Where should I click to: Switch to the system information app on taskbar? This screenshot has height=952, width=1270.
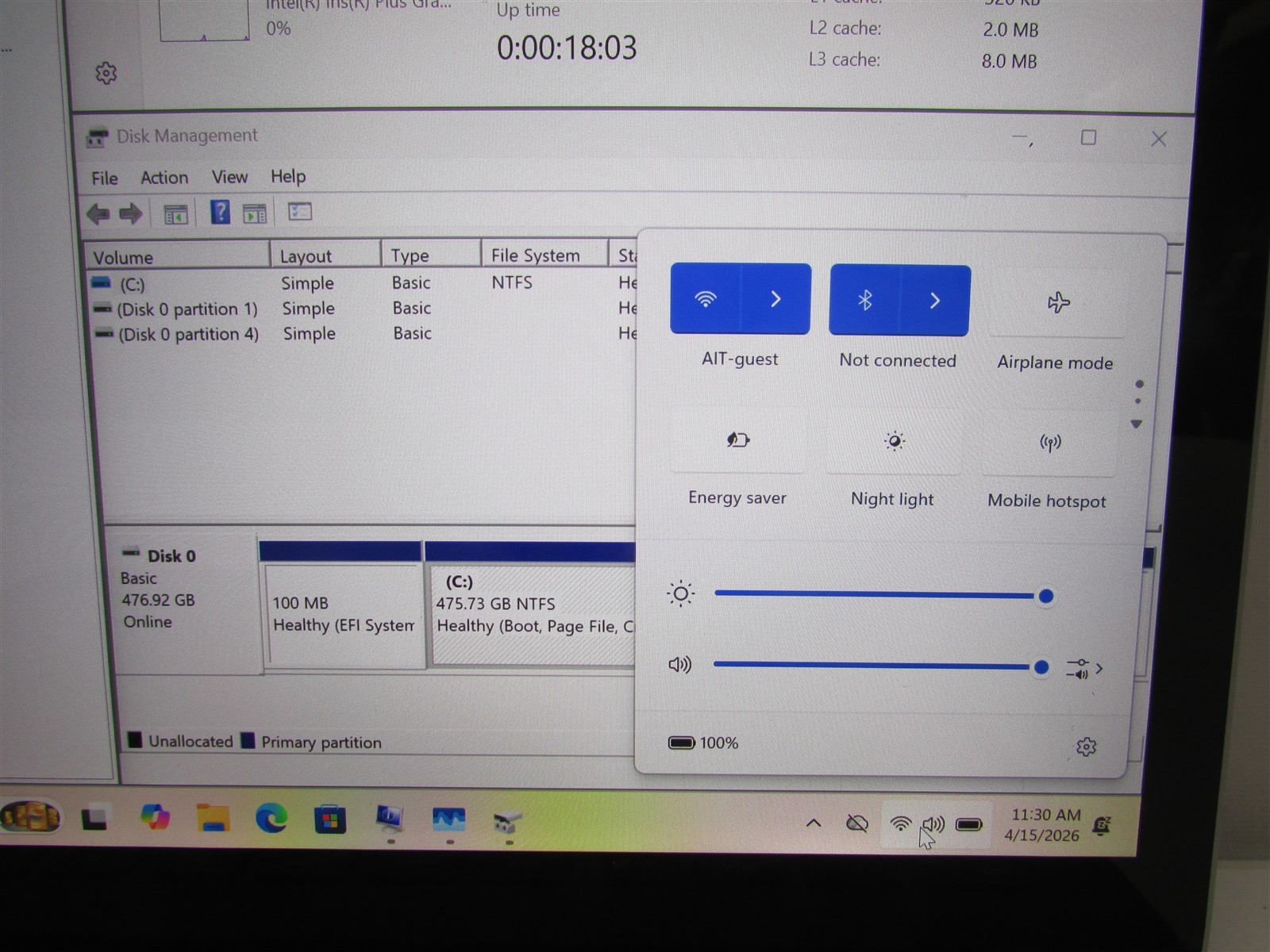tap(390, 819)
